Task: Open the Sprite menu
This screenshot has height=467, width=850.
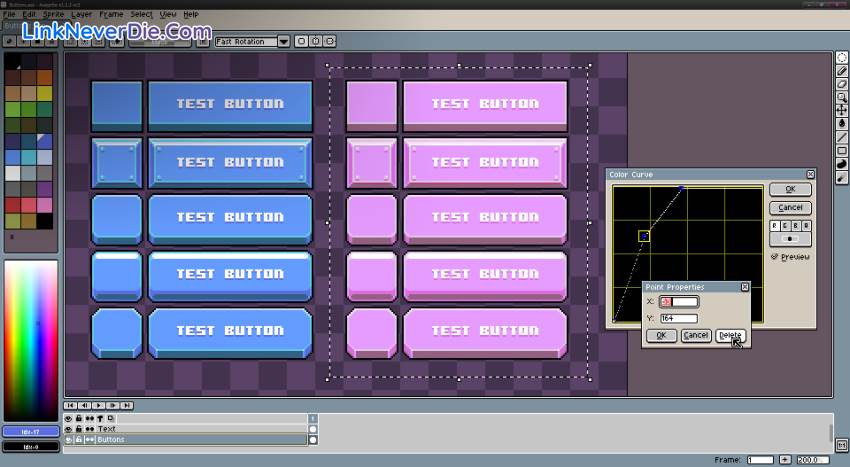Action: tap(54, 15)
